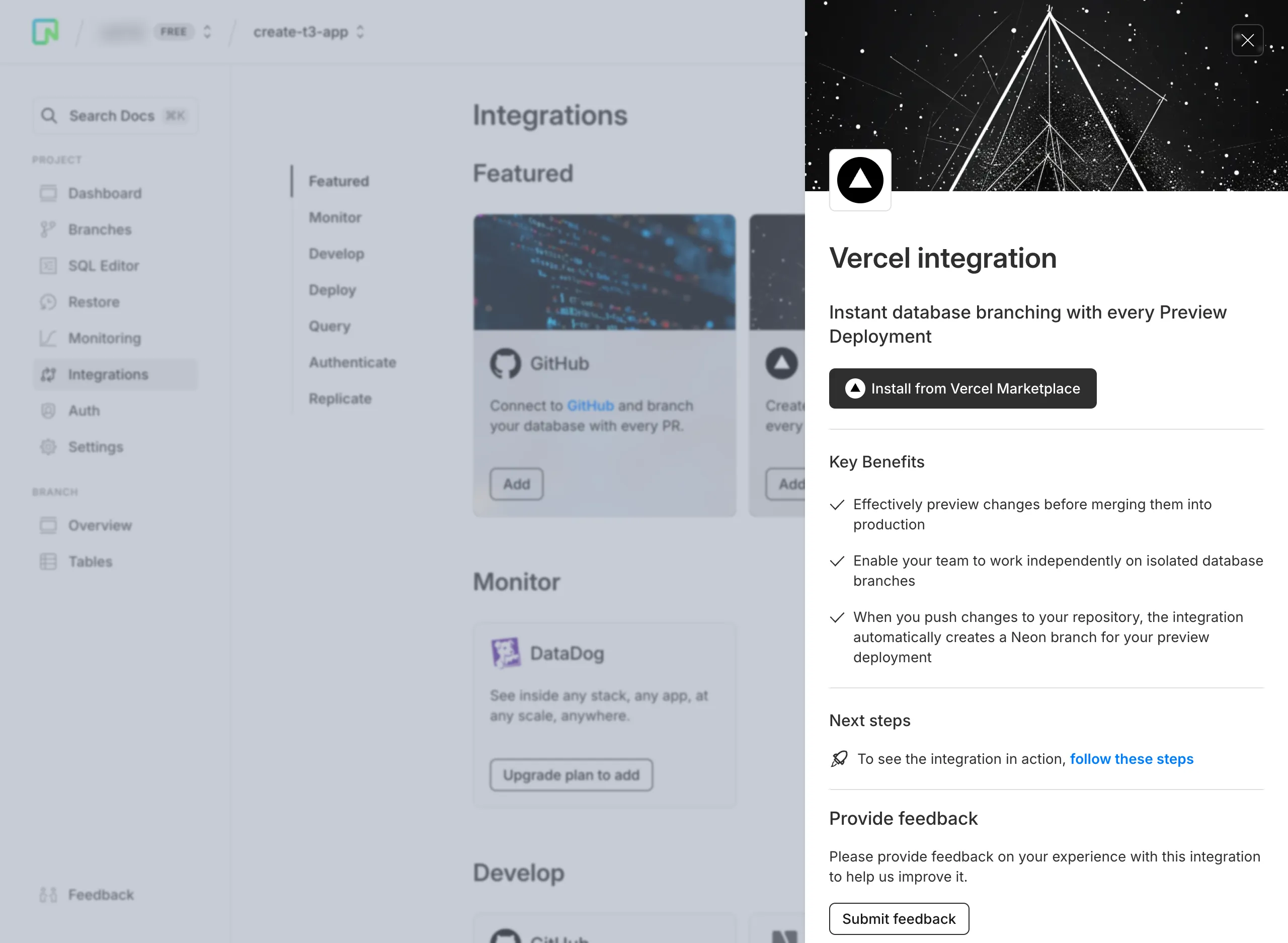Open the Dashboard page

[x=115, y=193]
